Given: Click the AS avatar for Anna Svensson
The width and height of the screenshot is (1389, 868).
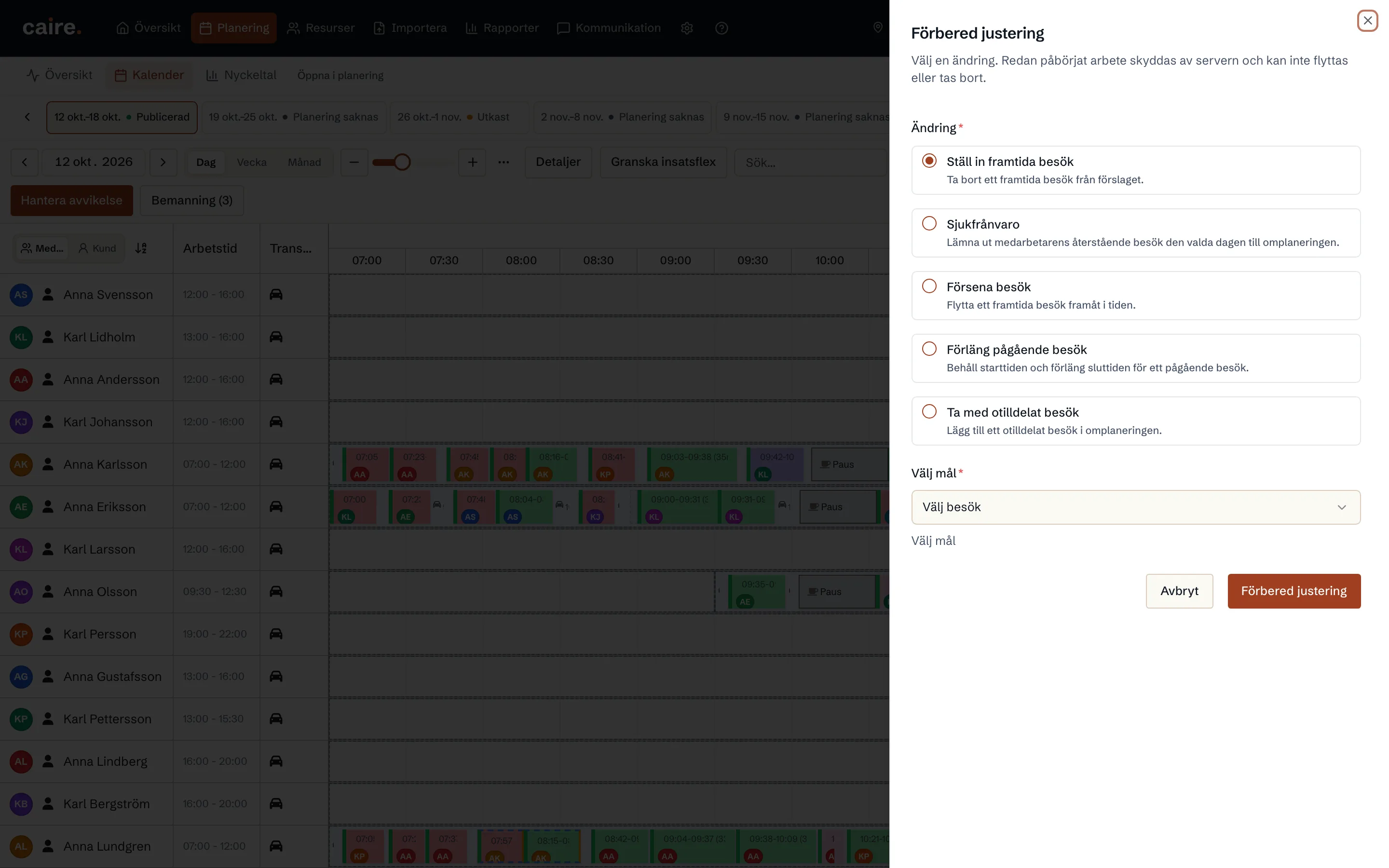Looking at the screenshot, I should pyautogui.click(x=21, y=295).
